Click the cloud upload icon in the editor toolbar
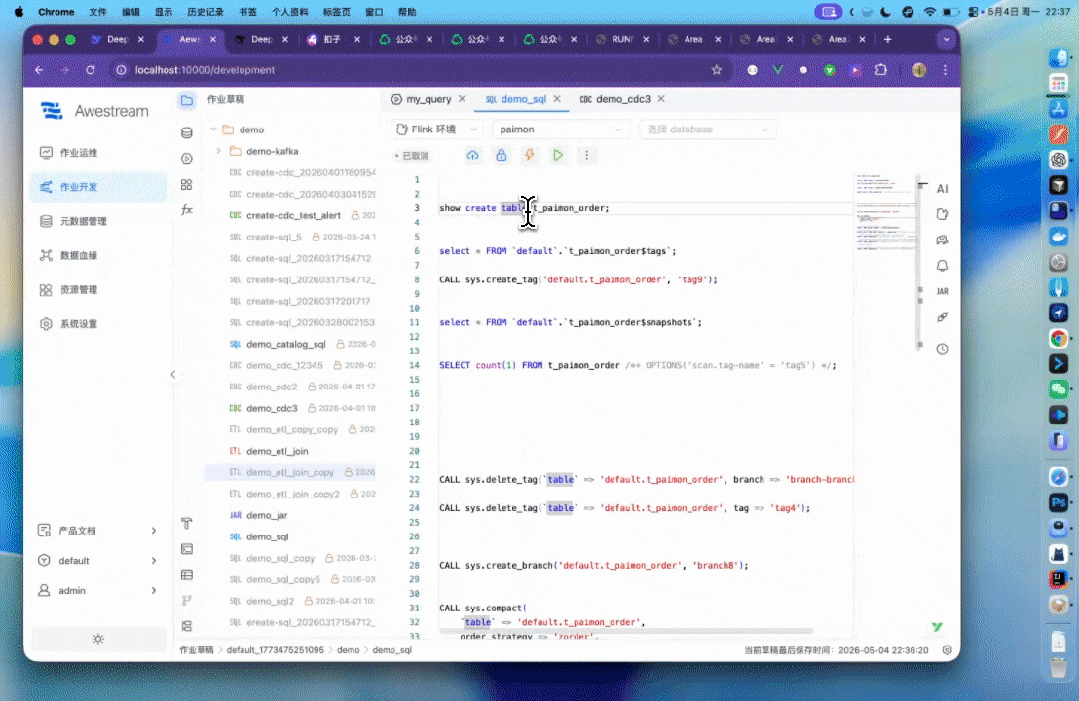Screen dimensions: 1079x701 [x=472, y=155]
